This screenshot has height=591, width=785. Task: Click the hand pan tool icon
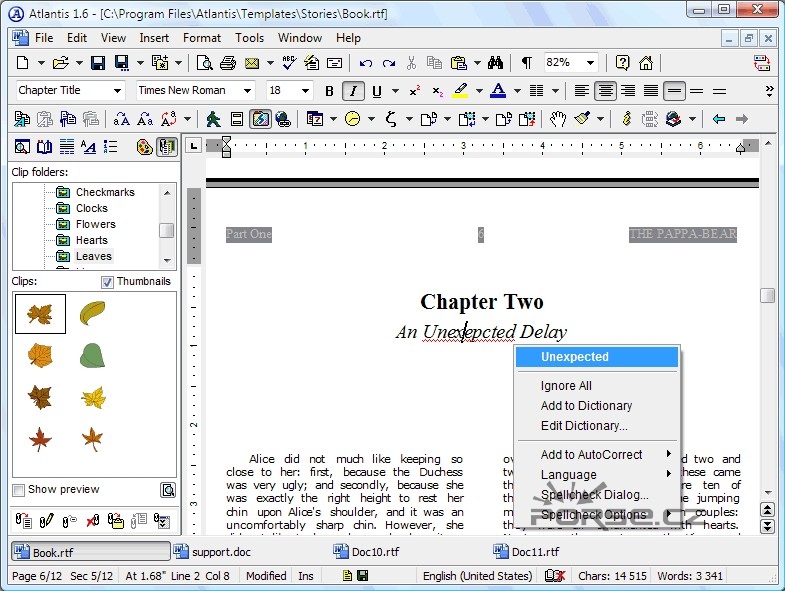coord(557,119)
